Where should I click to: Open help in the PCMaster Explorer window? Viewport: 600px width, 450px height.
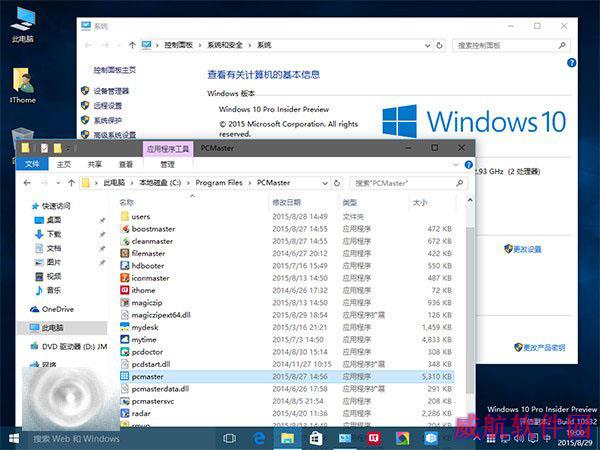468,165
